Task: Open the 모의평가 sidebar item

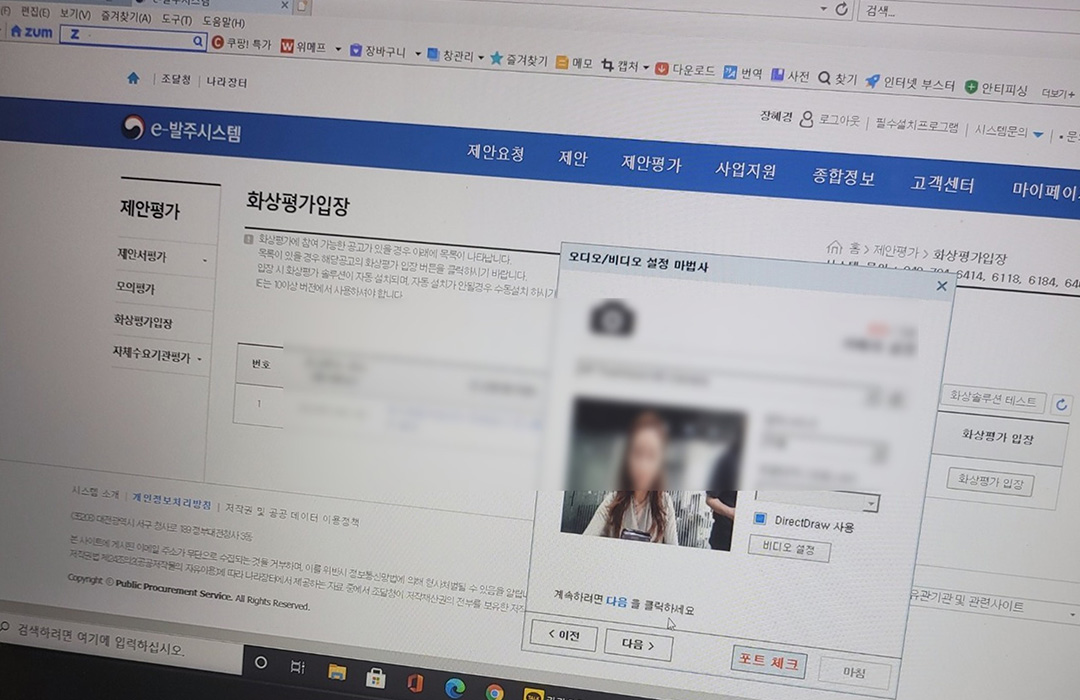Action: pyautogui.click(x=136, y=288)
